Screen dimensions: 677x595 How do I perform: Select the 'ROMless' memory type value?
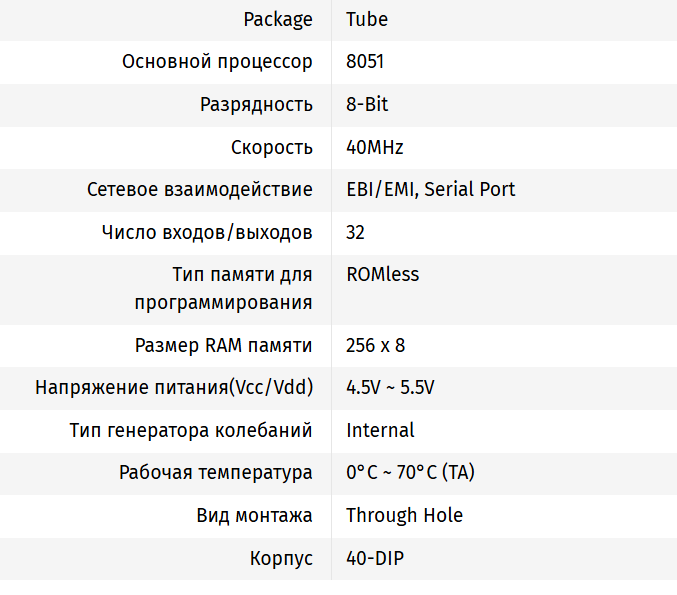pyautogui.click(x=383, y=274)
